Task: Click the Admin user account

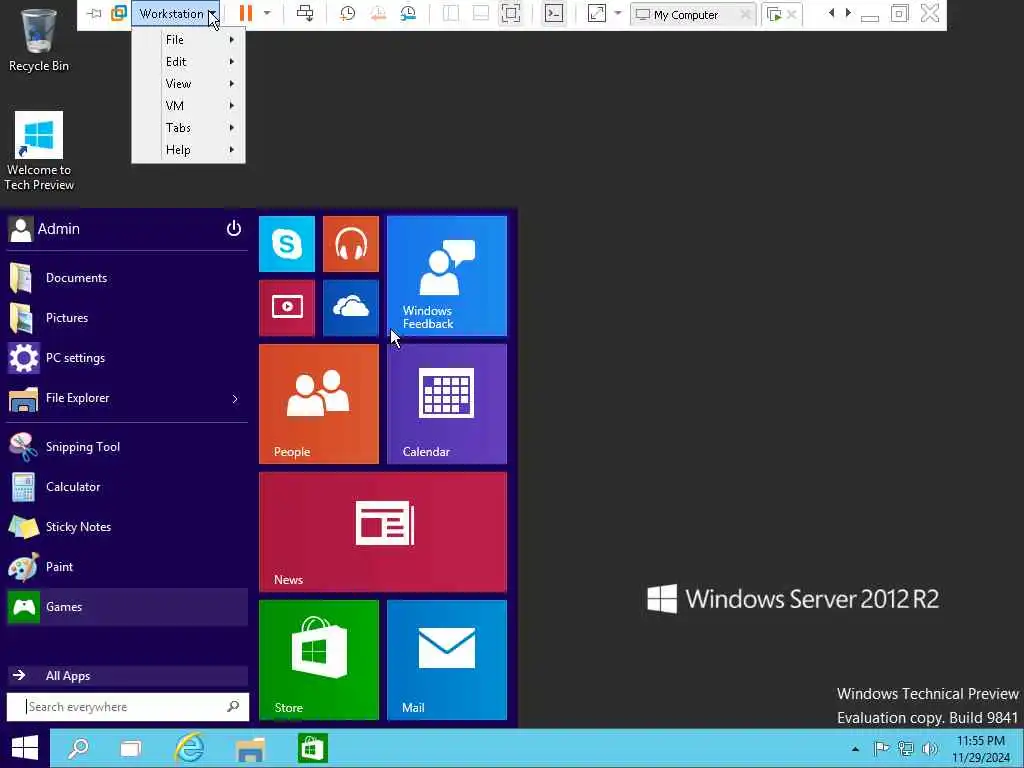Action: (44, 229)
